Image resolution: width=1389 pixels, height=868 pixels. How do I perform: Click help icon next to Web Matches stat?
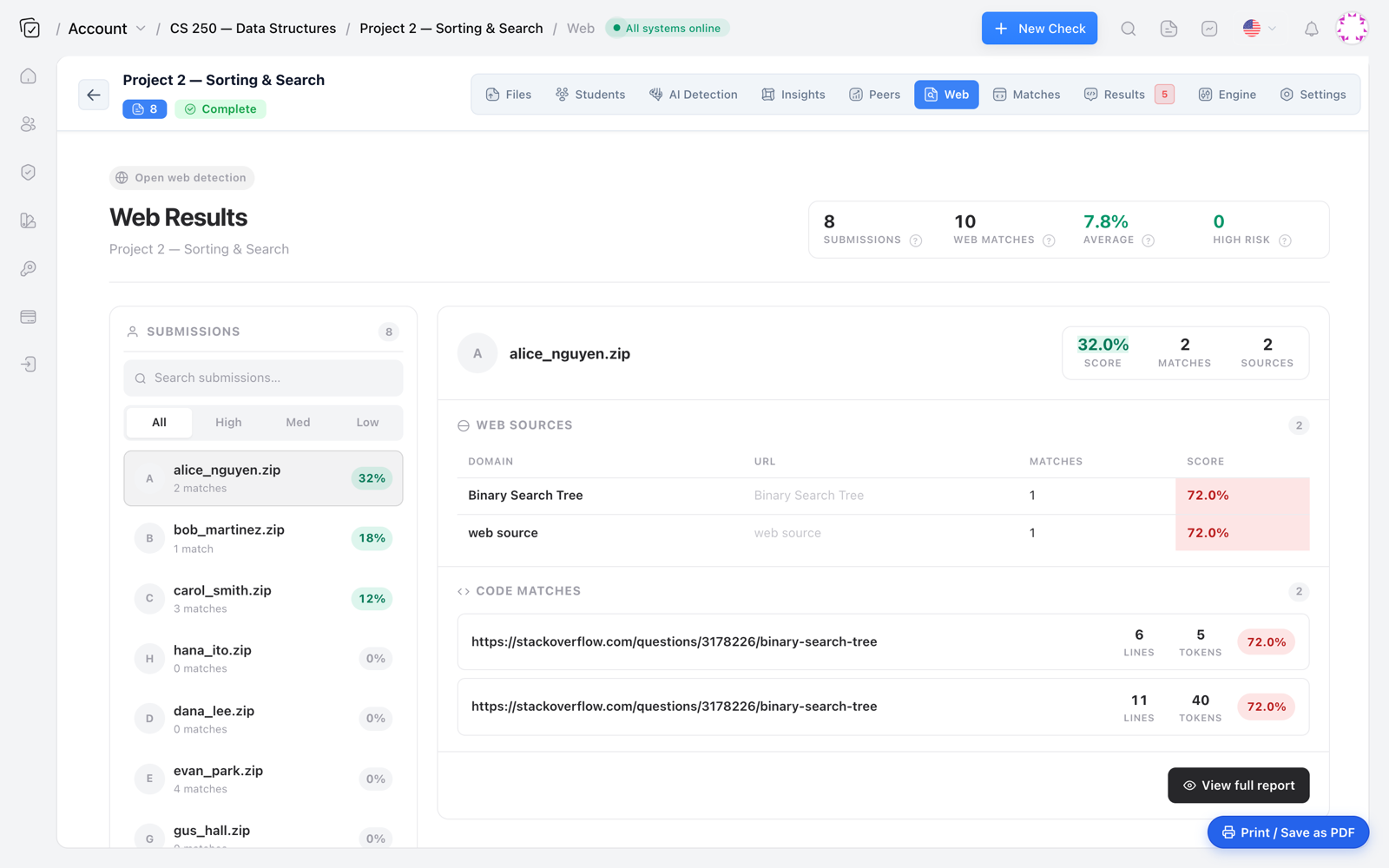(x=1049, y=240)
